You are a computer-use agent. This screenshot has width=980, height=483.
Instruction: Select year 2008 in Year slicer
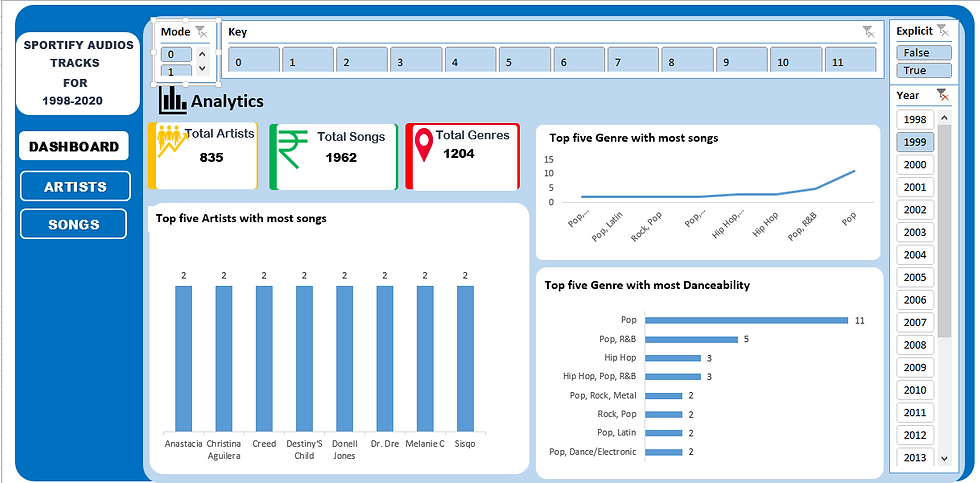coord(915,345)
